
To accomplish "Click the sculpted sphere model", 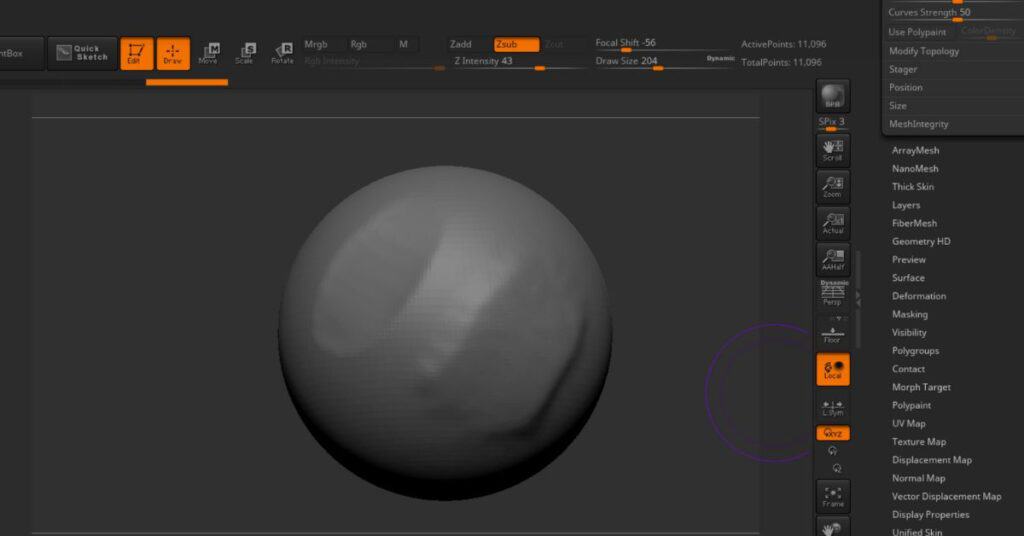I will pyautogui.click(x=445, y=333).
